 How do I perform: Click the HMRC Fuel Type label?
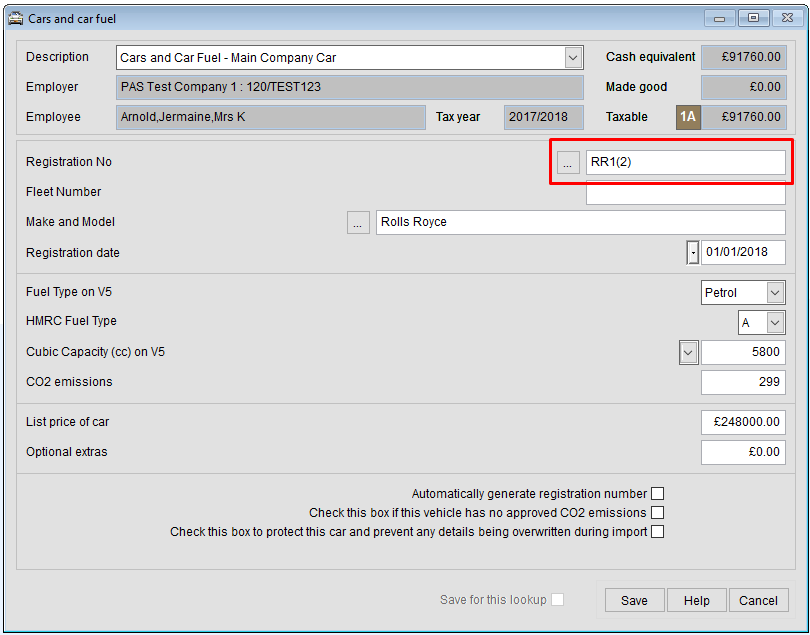71,321
